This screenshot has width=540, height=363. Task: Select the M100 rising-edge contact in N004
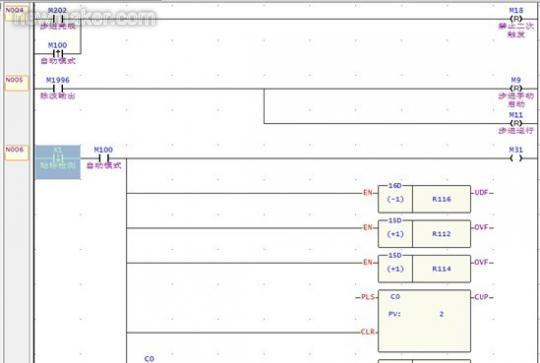click(58, 53)
